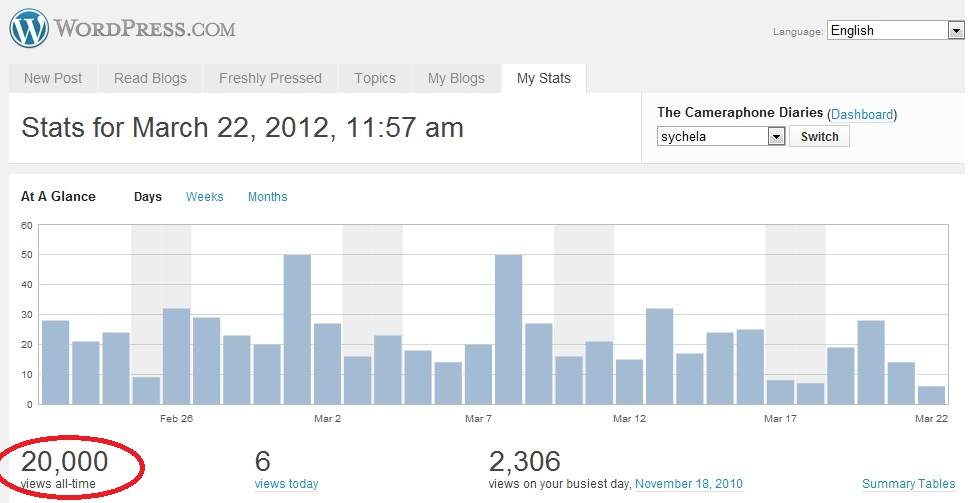Screen dimensions: 973x503
Task: Open the views today link
Action: pyautogui.click(x=286, y=484)
